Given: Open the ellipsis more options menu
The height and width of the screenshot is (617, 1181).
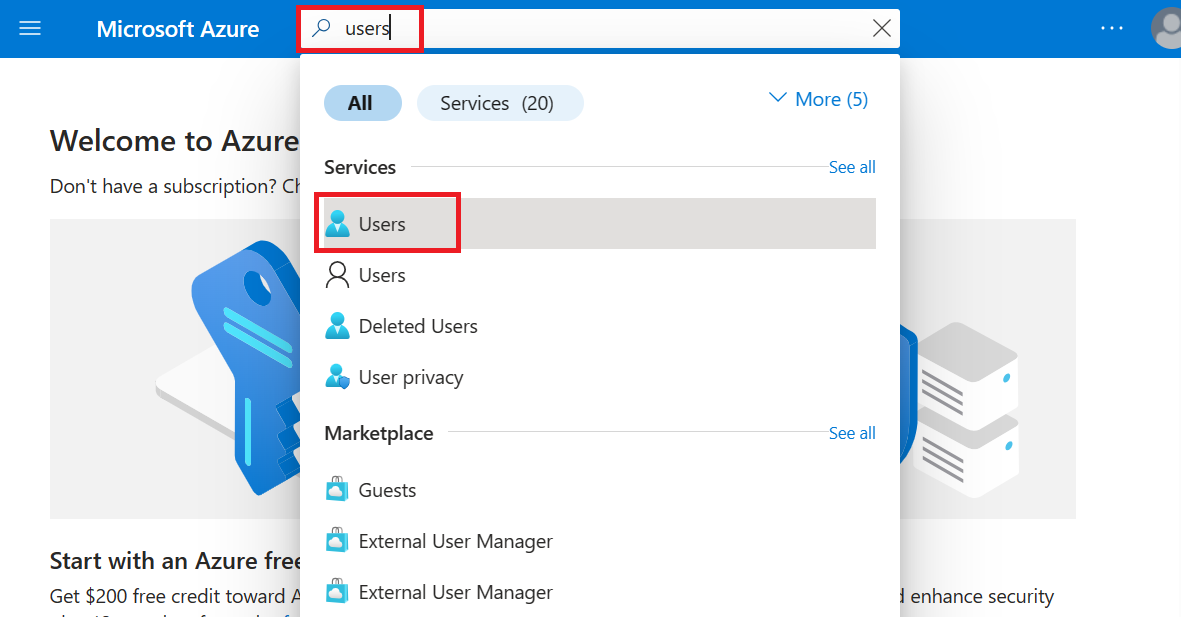Looking at the screenshot, I should (1112, 29).
